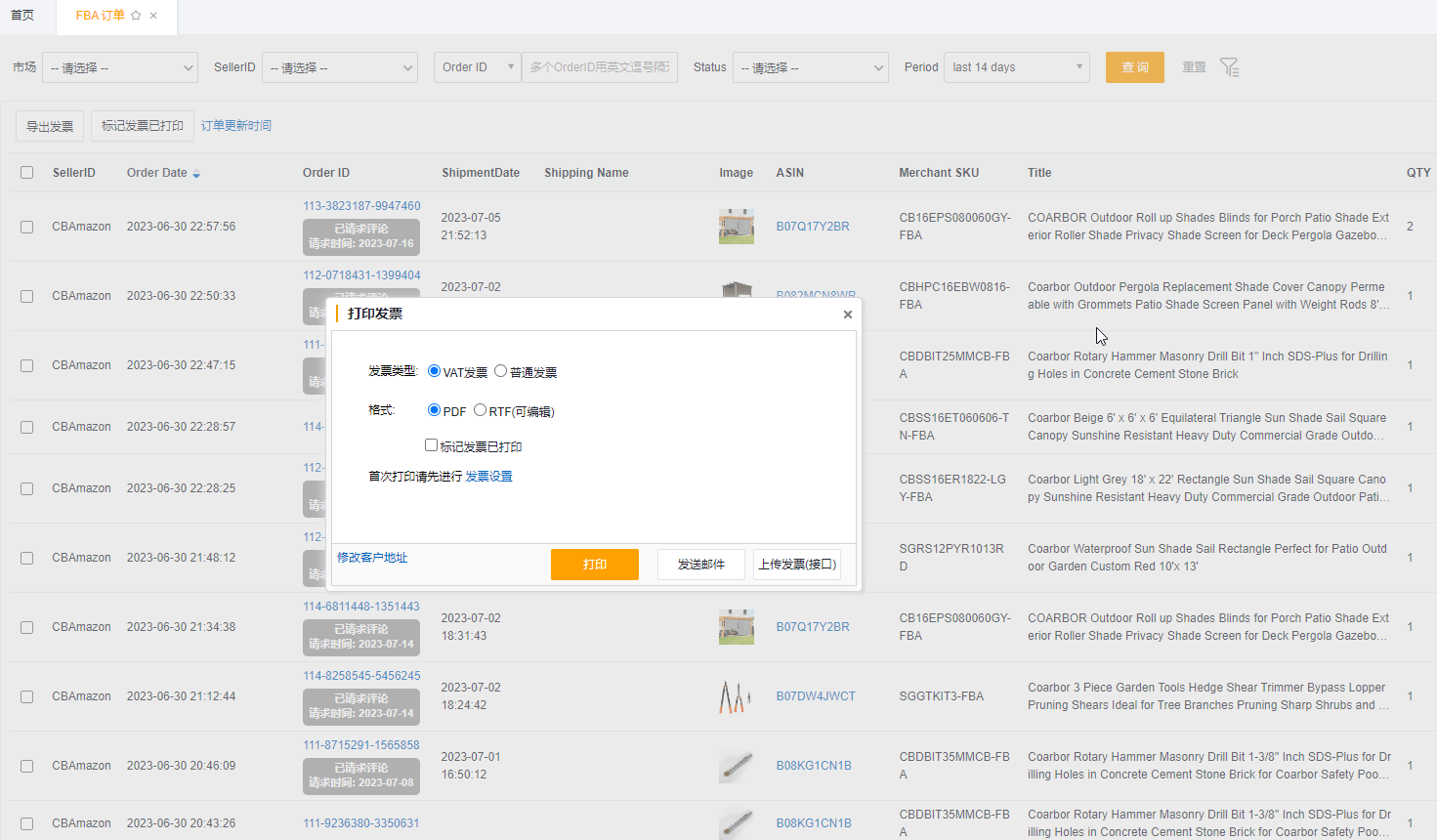This screenshot has width=1437, height=840.
Task: Click the Order ID search input field
Action: pyautogui.click(x=600, y=67)
